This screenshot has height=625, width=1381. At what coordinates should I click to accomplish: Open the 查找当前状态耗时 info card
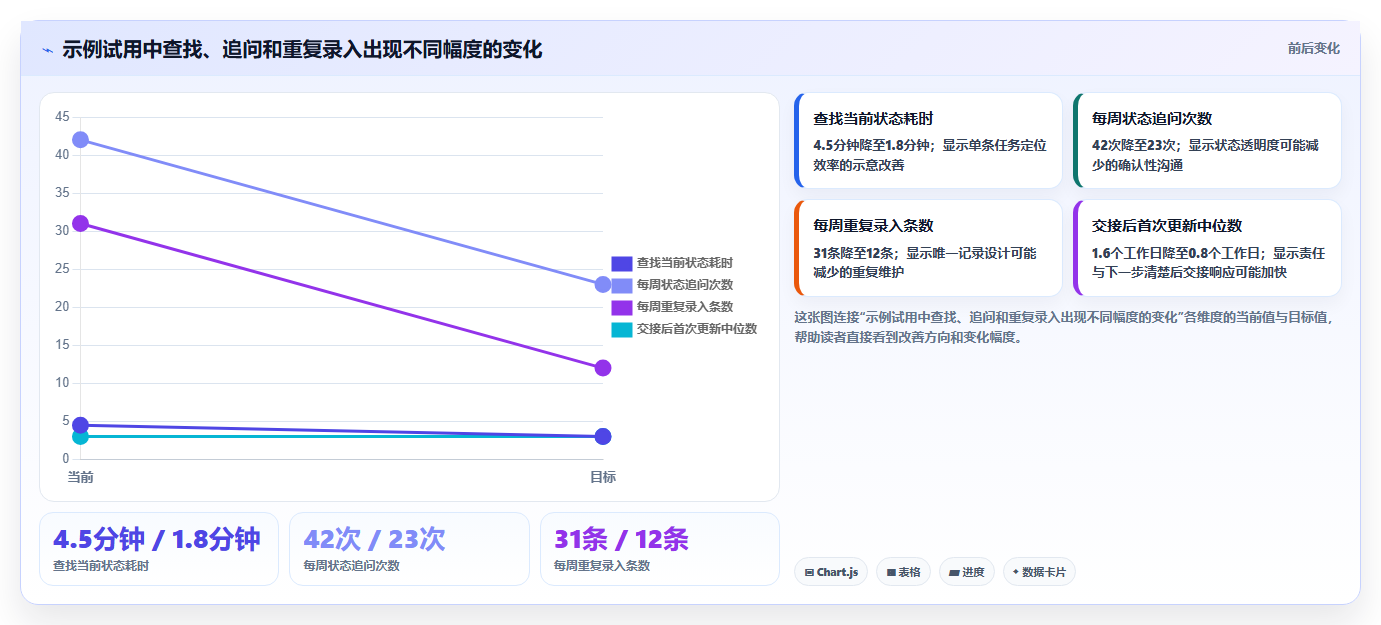tap(928, 141)
